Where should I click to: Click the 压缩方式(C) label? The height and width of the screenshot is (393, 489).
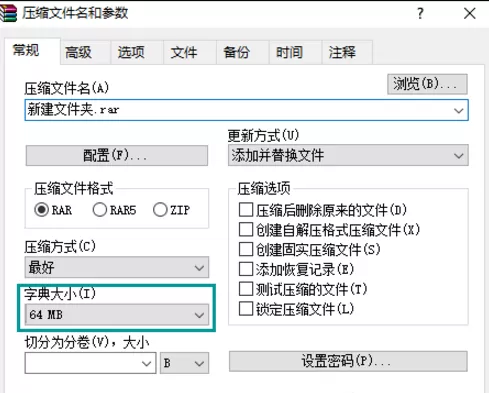60,247
